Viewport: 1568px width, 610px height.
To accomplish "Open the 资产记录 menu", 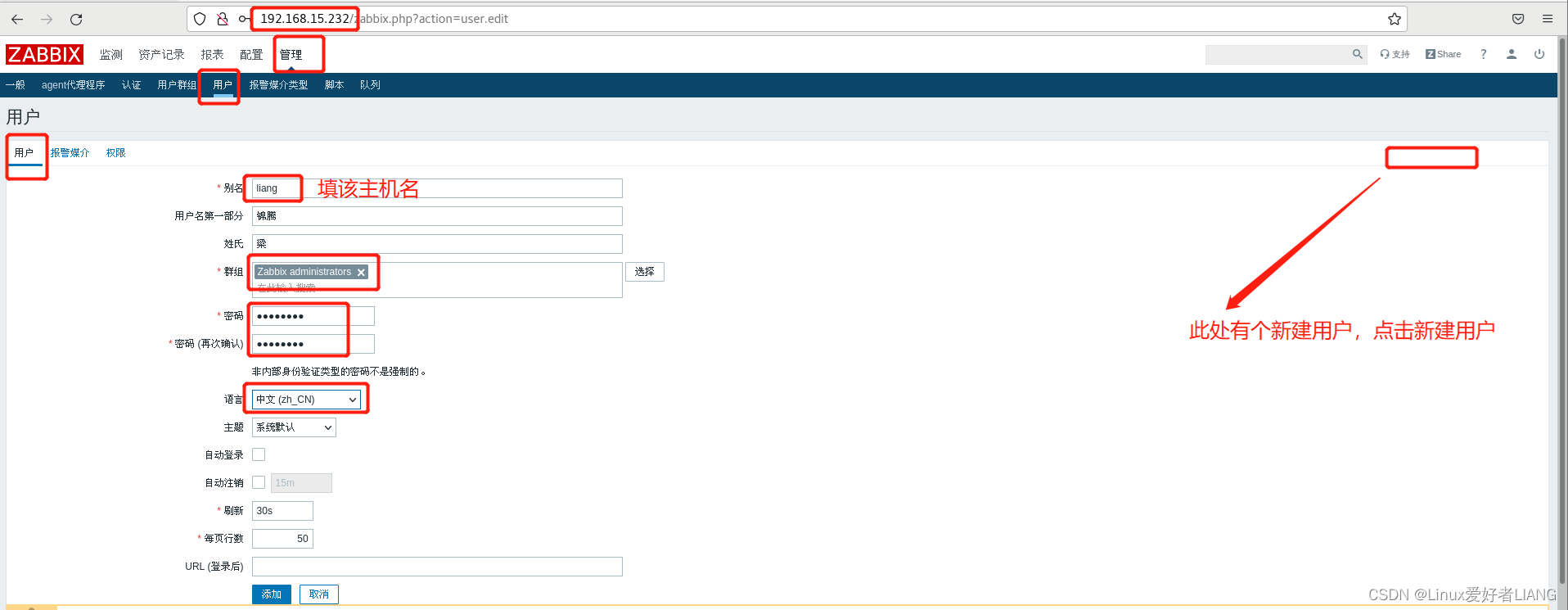I will coord(161,55).
